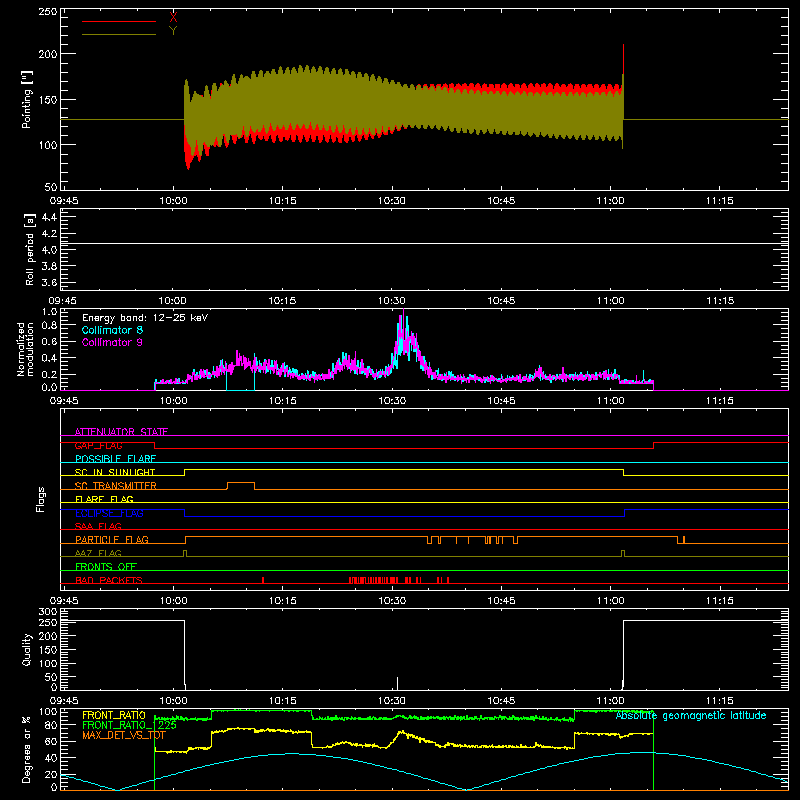
Task: Click the Collimator 8 legend entry
Action: pos(112,330)
